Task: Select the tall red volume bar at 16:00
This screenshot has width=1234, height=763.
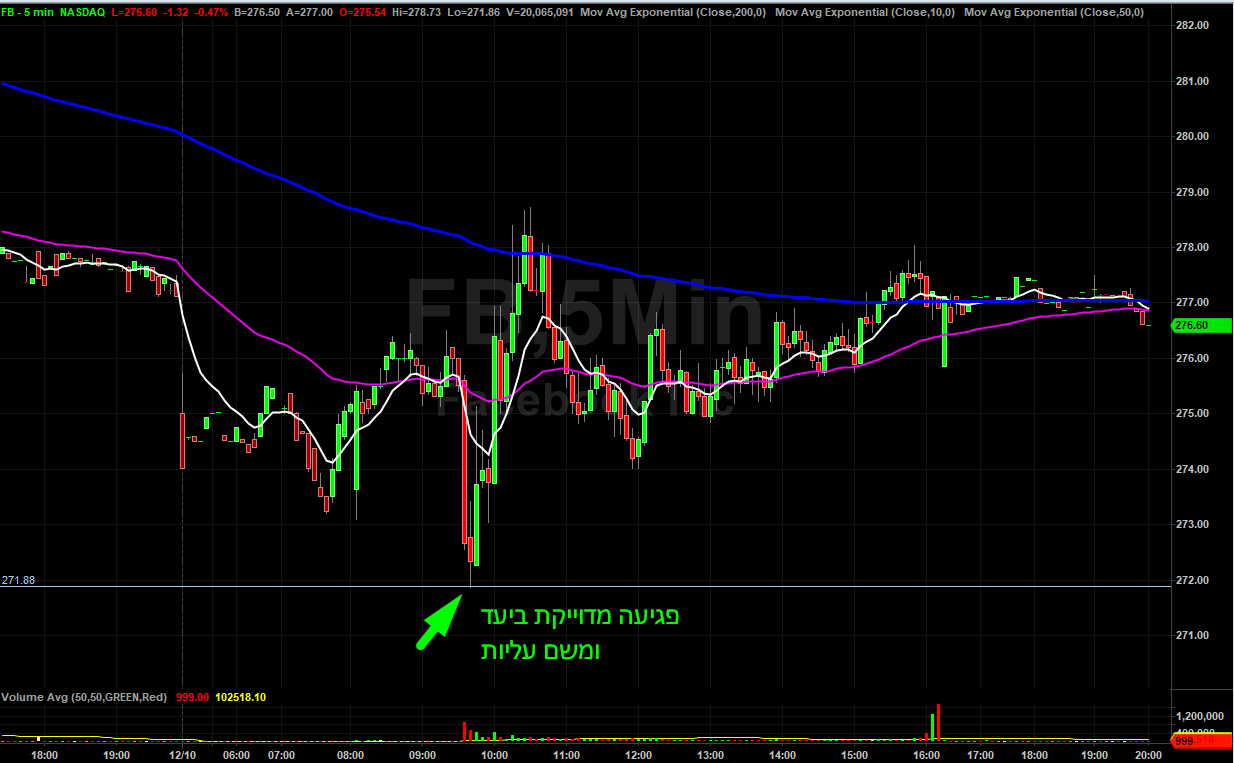Action: tap(938, 722)
